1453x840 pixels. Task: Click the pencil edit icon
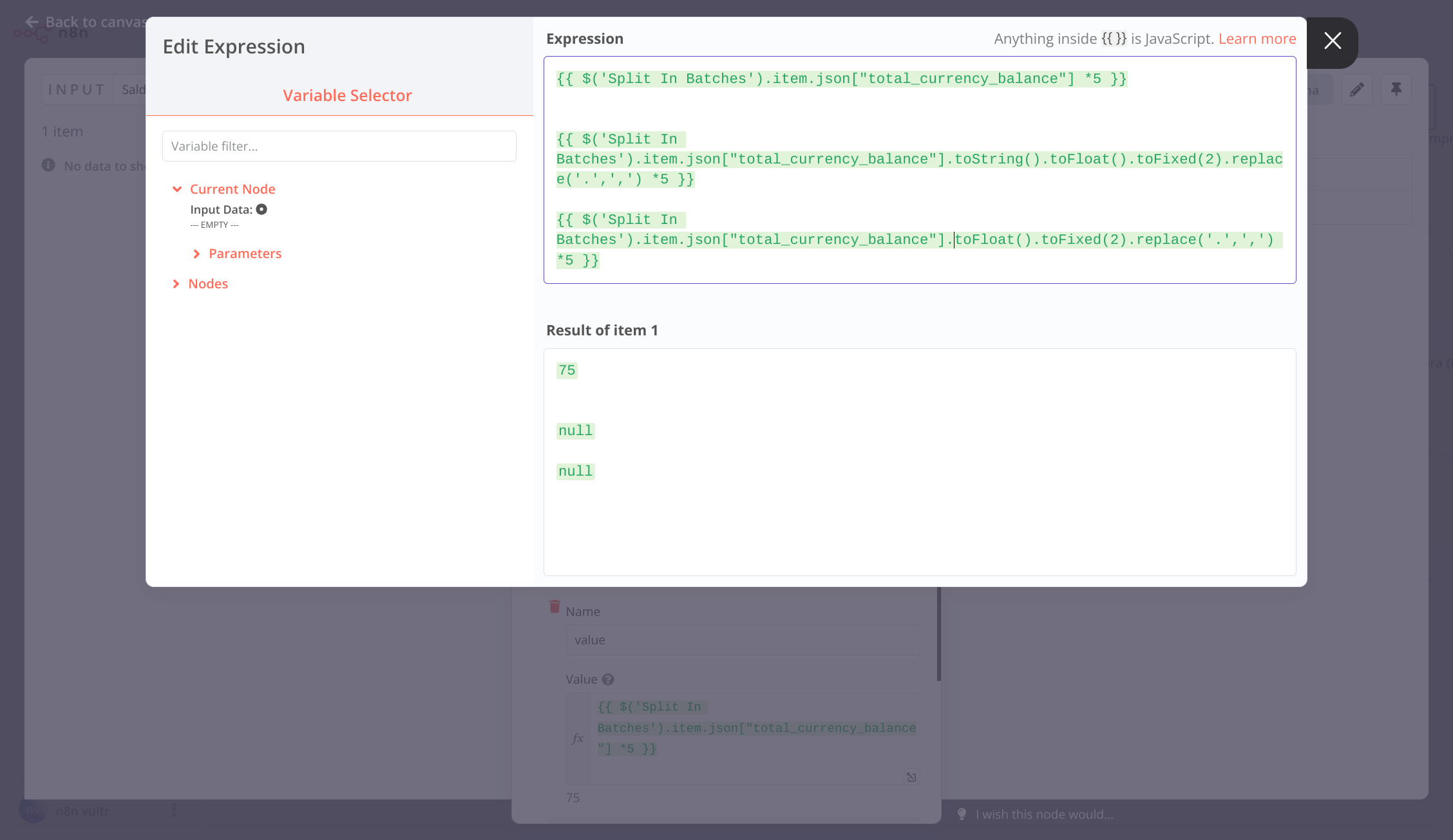[1357, 89]
